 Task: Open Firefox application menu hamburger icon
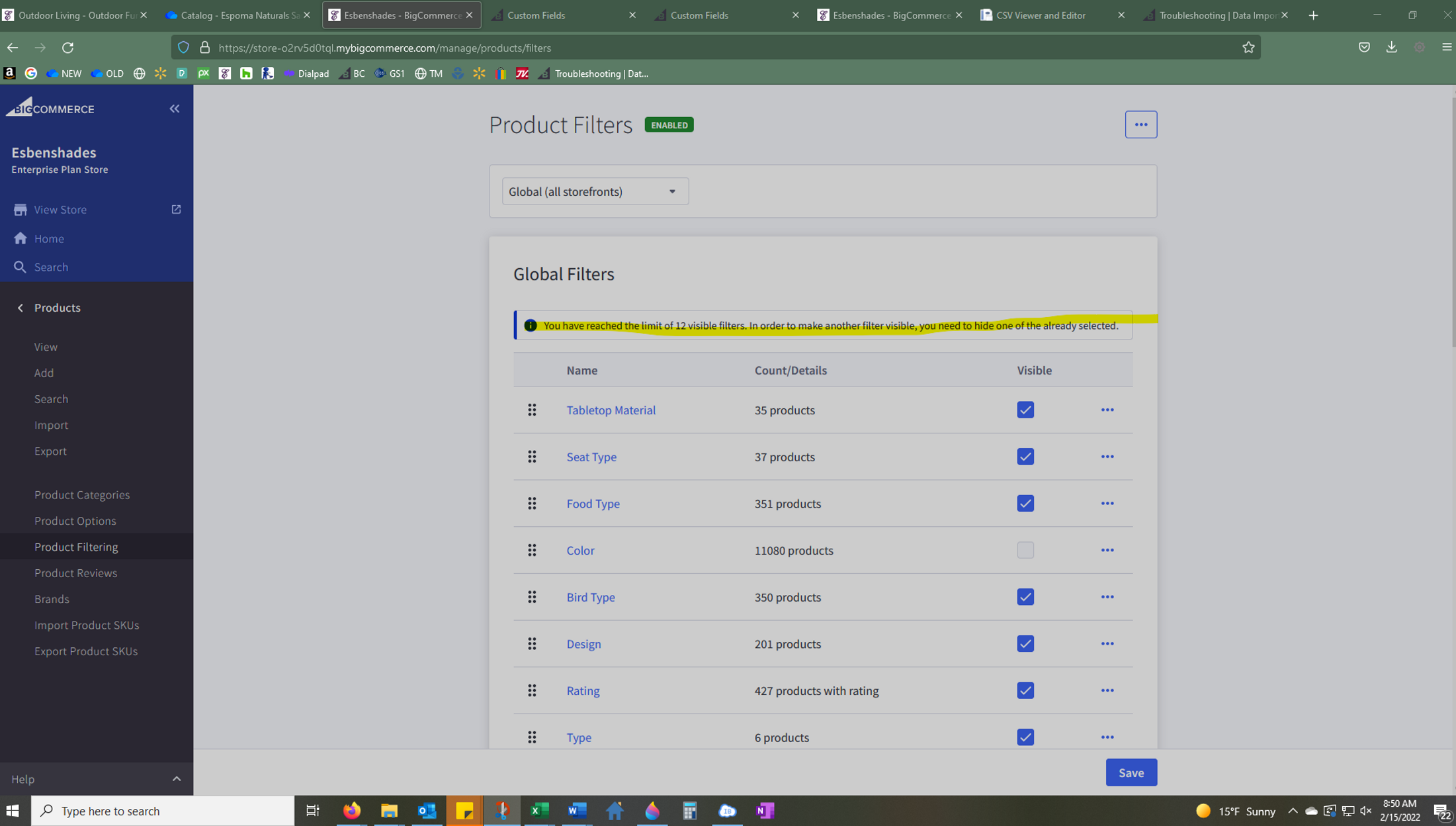(1447, 48)
